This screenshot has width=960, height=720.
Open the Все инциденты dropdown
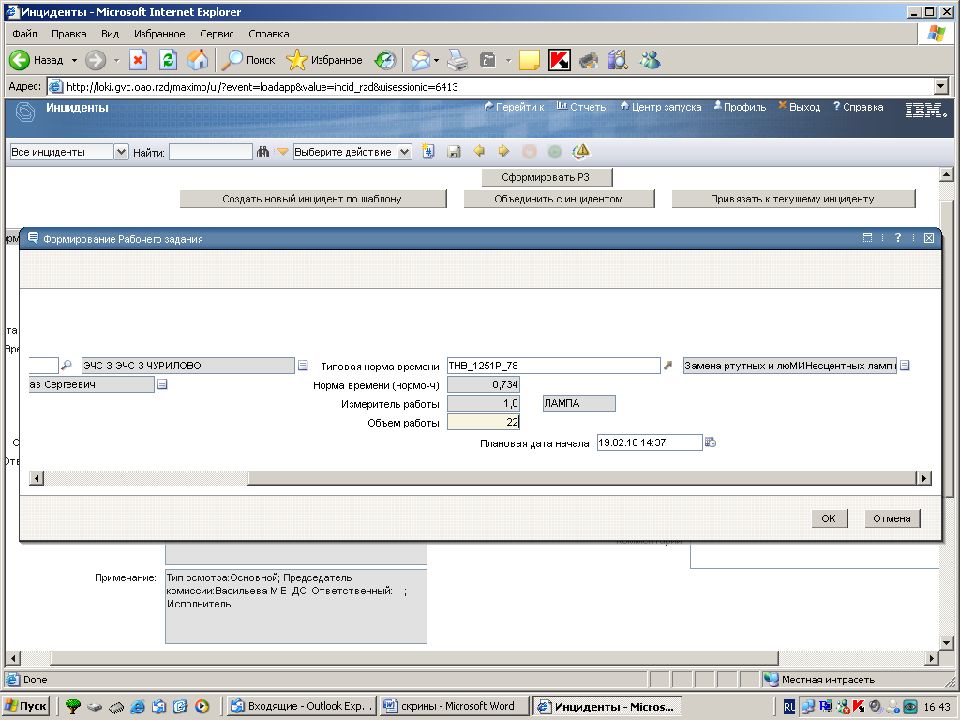point(121,152)
